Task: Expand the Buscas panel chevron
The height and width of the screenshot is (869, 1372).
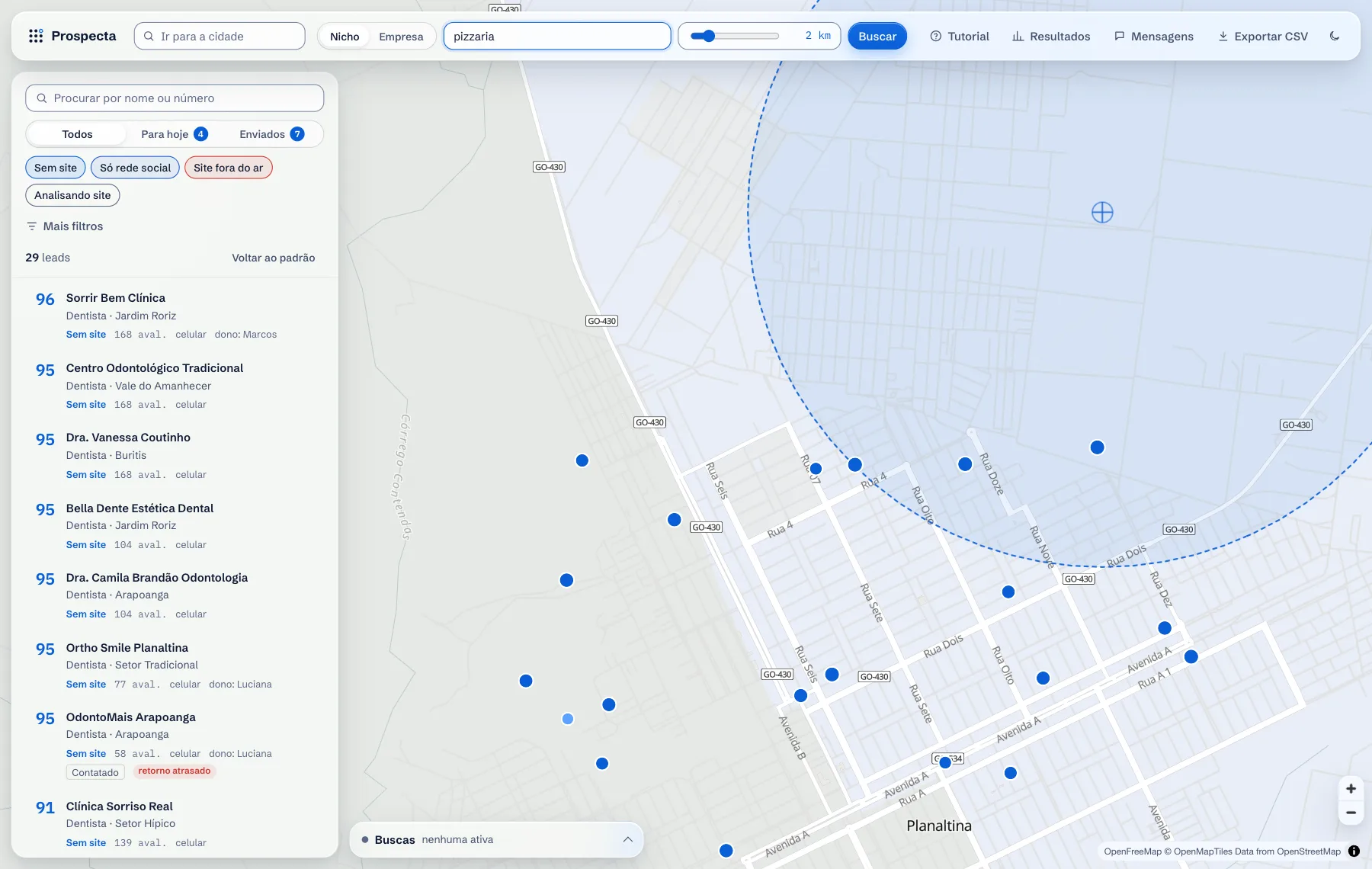Action: point(627,839)
